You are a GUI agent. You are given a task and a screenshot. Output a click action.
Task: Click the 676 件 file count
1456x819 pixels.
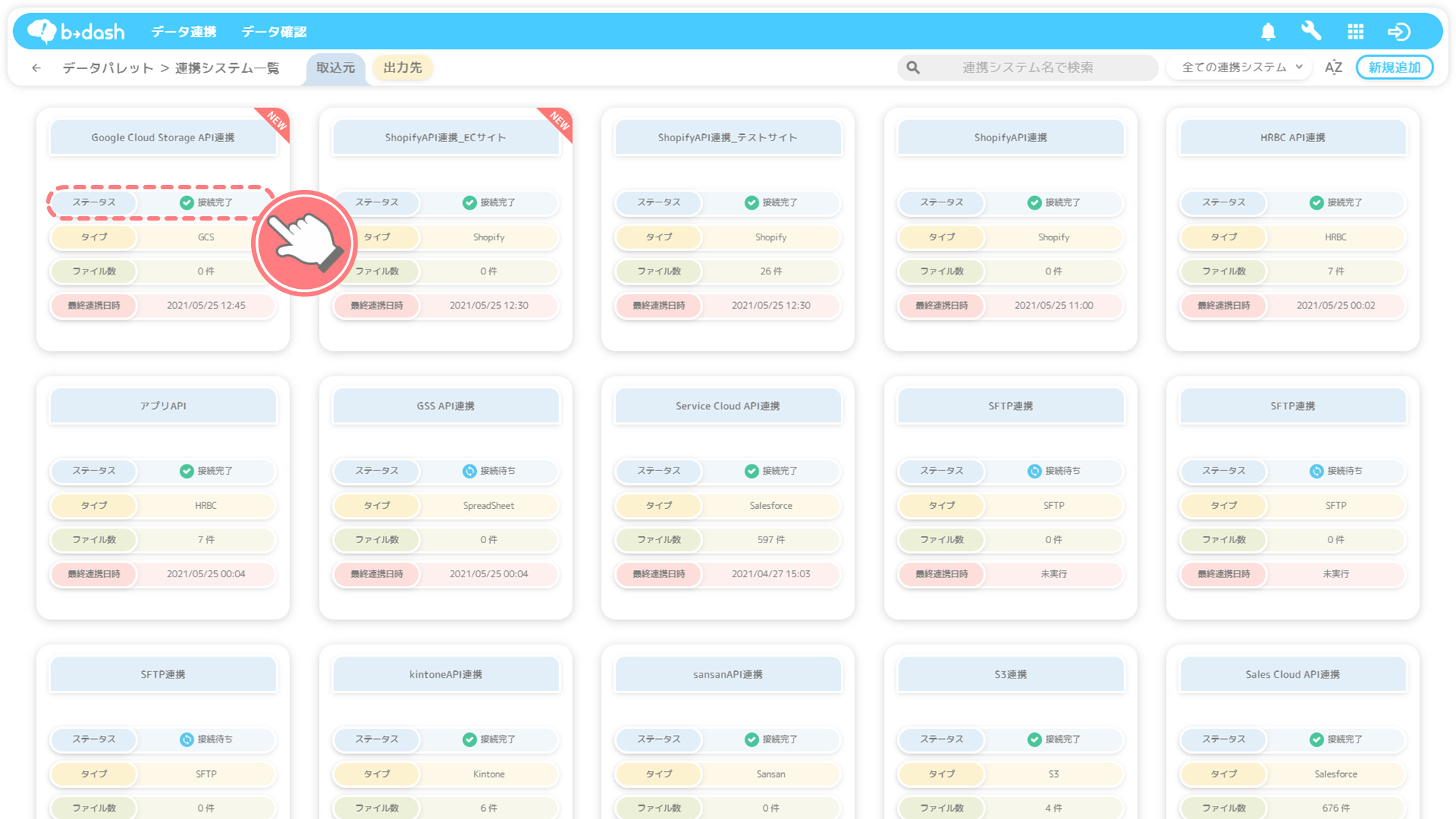coord(1336,808)
